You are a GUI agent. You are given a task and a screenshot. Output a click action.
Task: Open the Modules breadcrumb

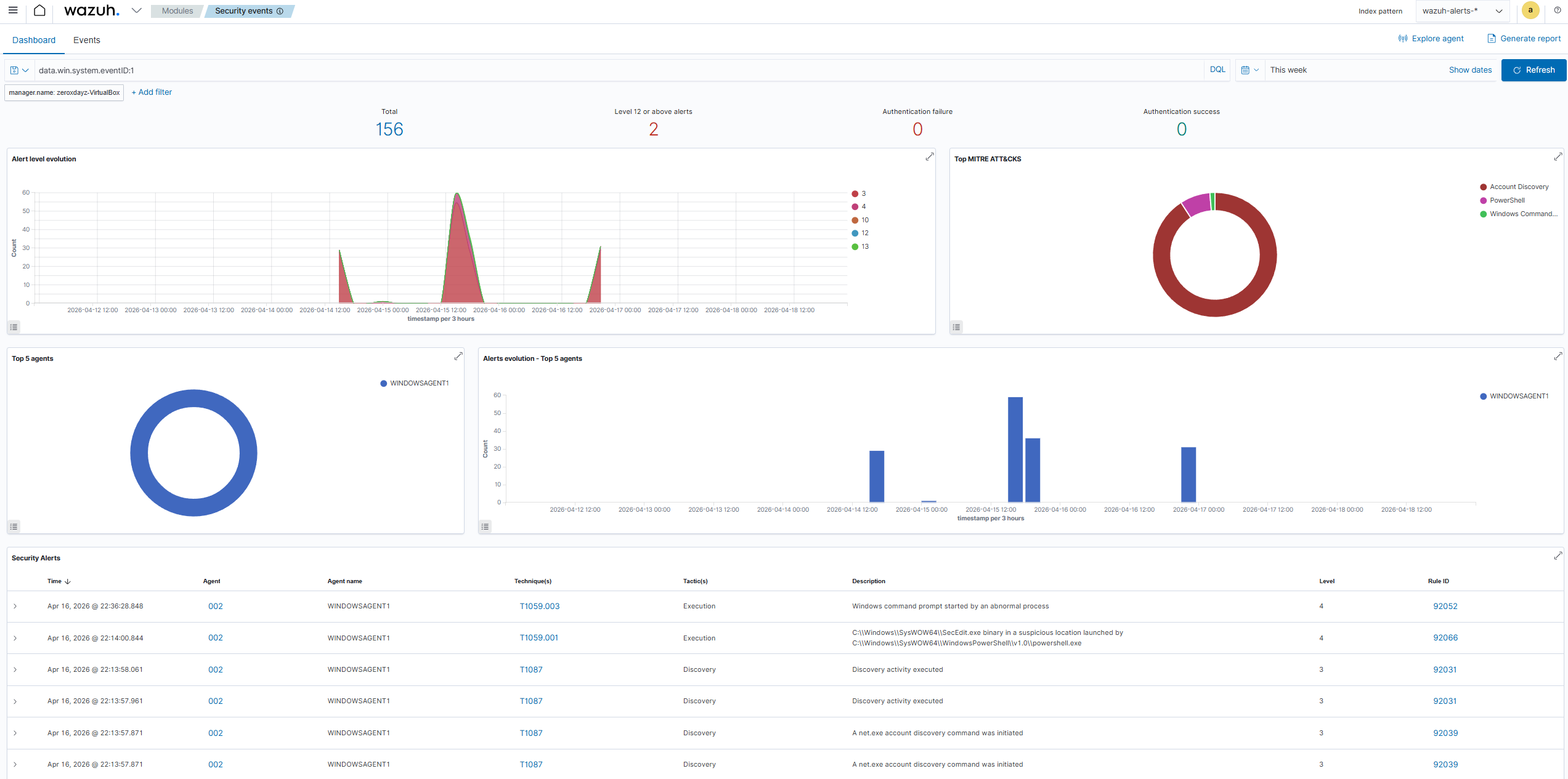coord(177,11)
